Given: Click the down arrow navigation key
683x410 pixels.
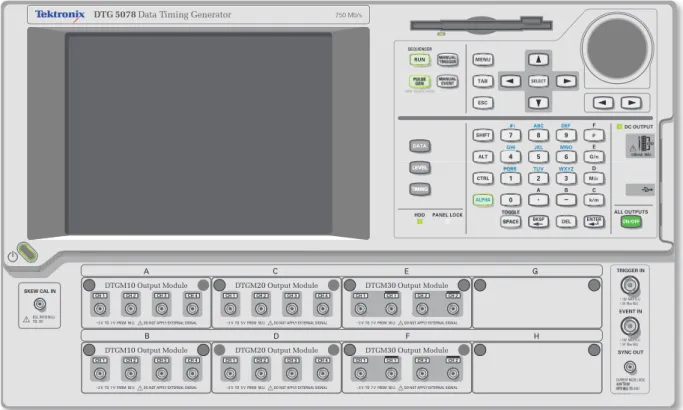Looking at the screenshot, I should [x=538, y=103].
